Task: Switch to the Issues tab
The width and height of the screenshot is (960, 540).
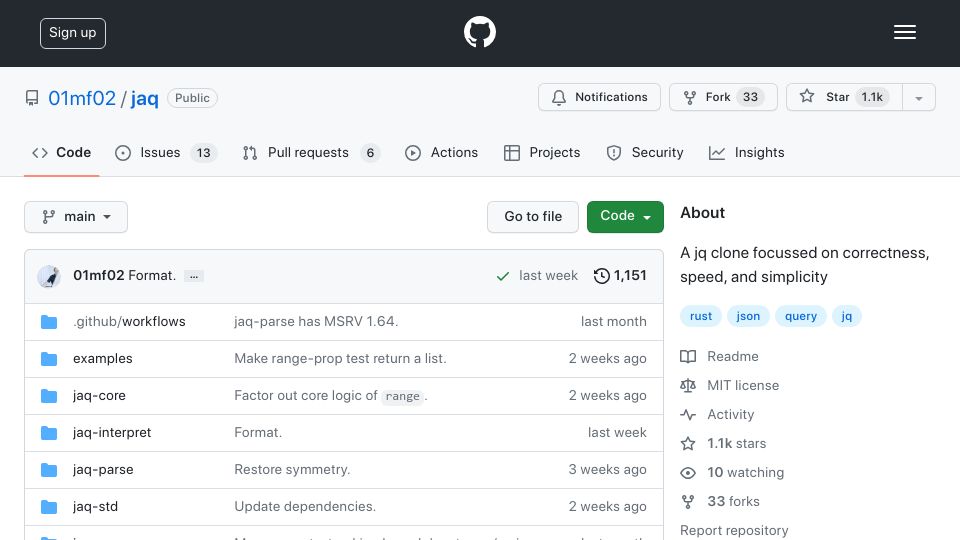Action: coord(165,152)
